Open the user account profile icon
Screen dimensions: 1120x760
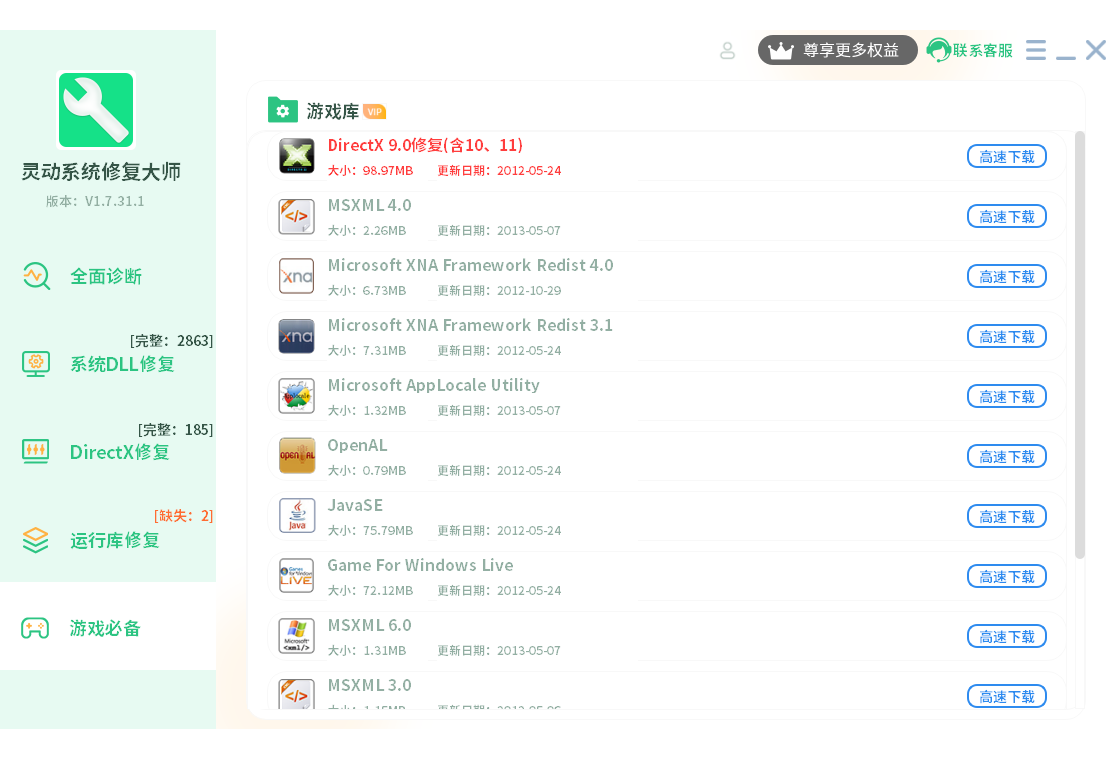(x=727, y=51)
